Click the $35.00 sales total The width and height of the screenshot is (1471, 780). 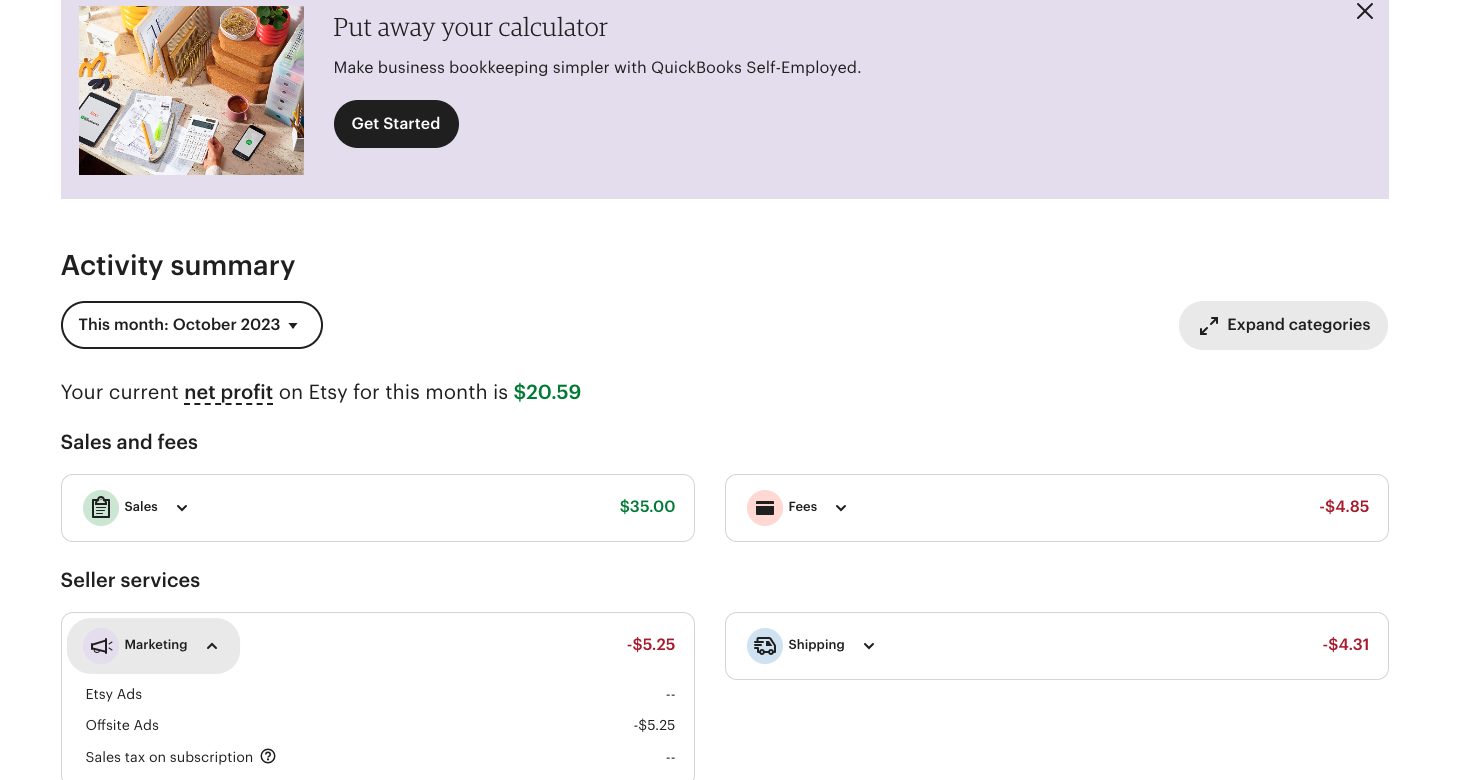(x=647, y=507)
